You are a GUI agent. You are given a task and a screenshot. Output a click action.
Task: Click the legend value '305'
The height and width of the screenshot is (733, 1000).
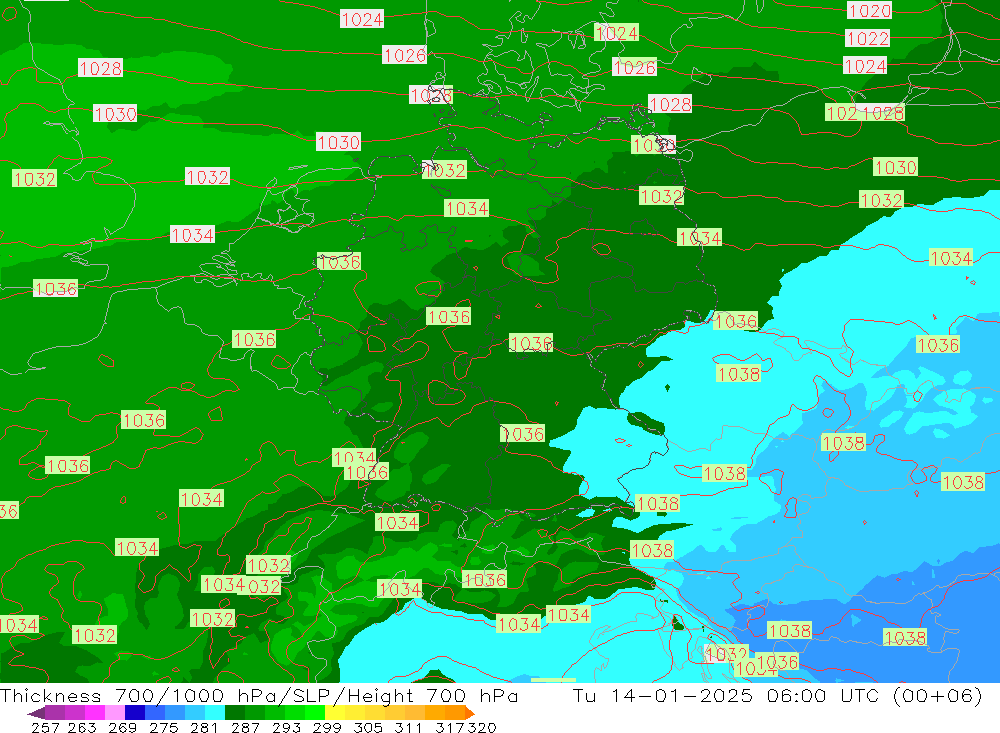(367, 728)
